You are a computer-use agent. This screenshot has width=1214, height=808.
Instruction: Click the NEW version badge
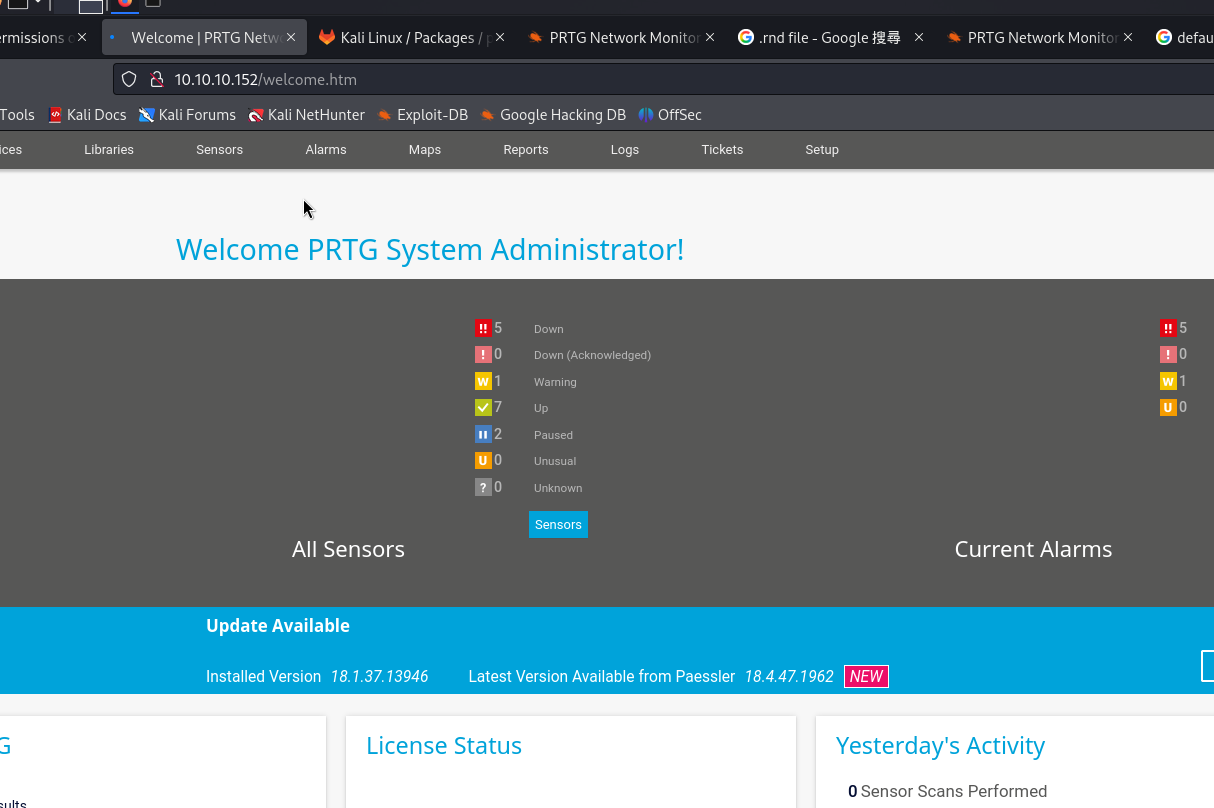[x=866, y=677]
